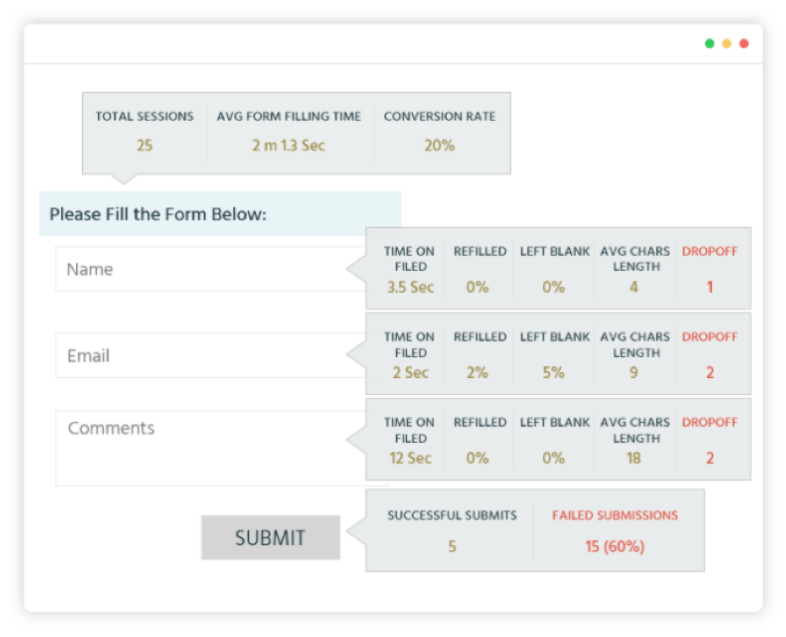Select Name field Dropoff value 1
This screenshot has width=786, height=637.
710,287
